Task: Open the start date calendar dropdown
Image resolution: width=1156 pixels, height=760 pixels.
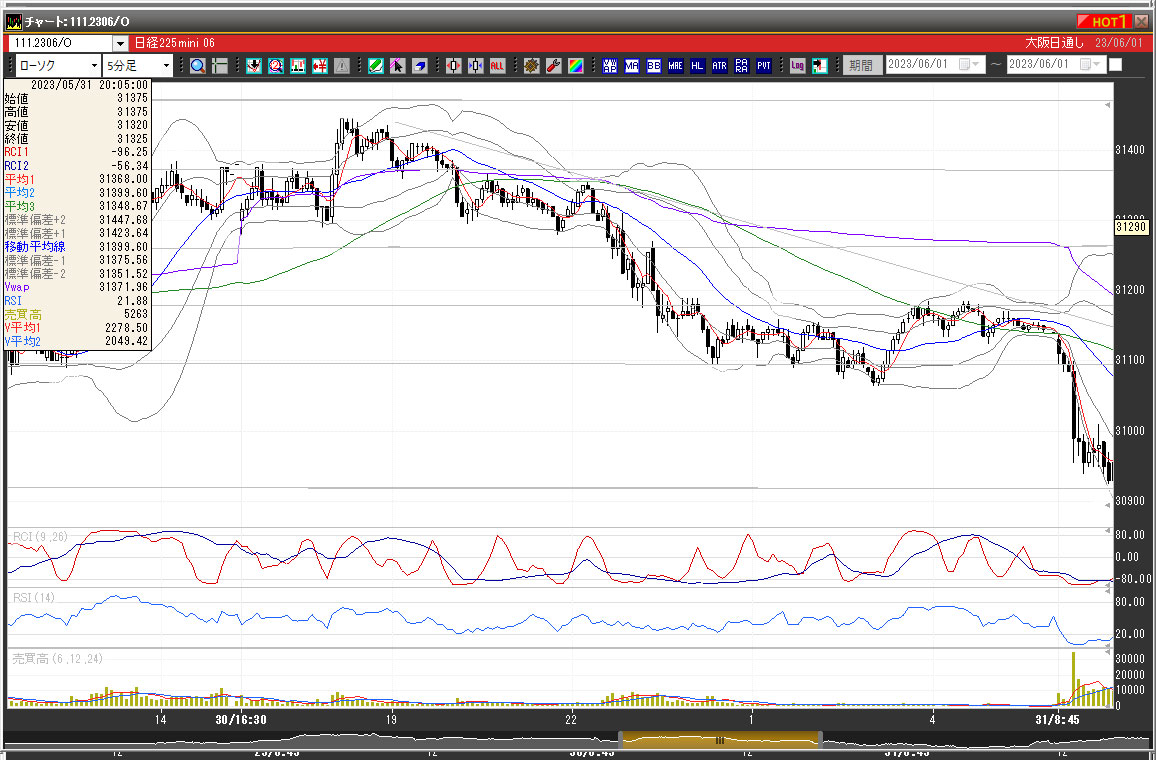Action: point(968,65)
